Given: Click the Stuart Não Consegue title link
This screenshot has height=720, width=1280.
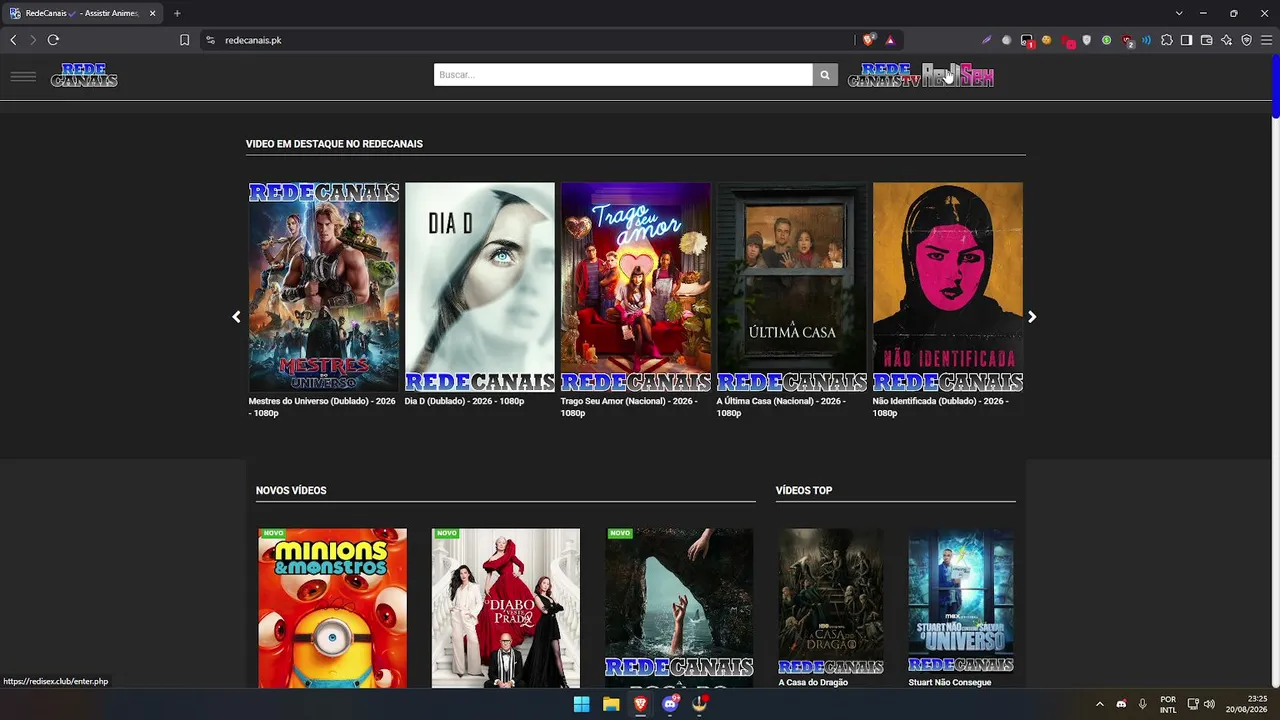Looking at the screenshot, I should point(950,682).
